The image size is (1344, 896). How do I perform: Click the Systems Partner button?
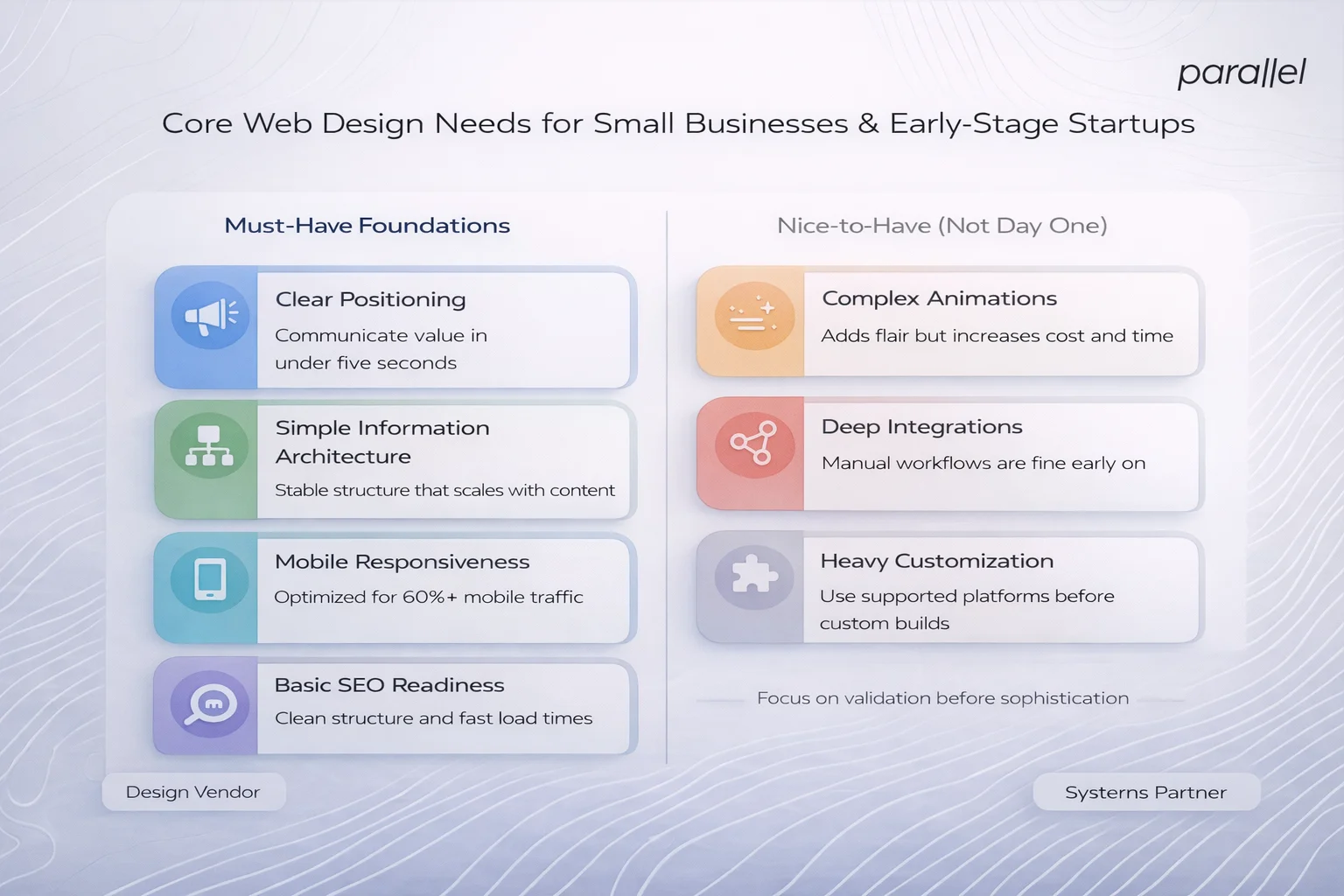point(1145,792)
